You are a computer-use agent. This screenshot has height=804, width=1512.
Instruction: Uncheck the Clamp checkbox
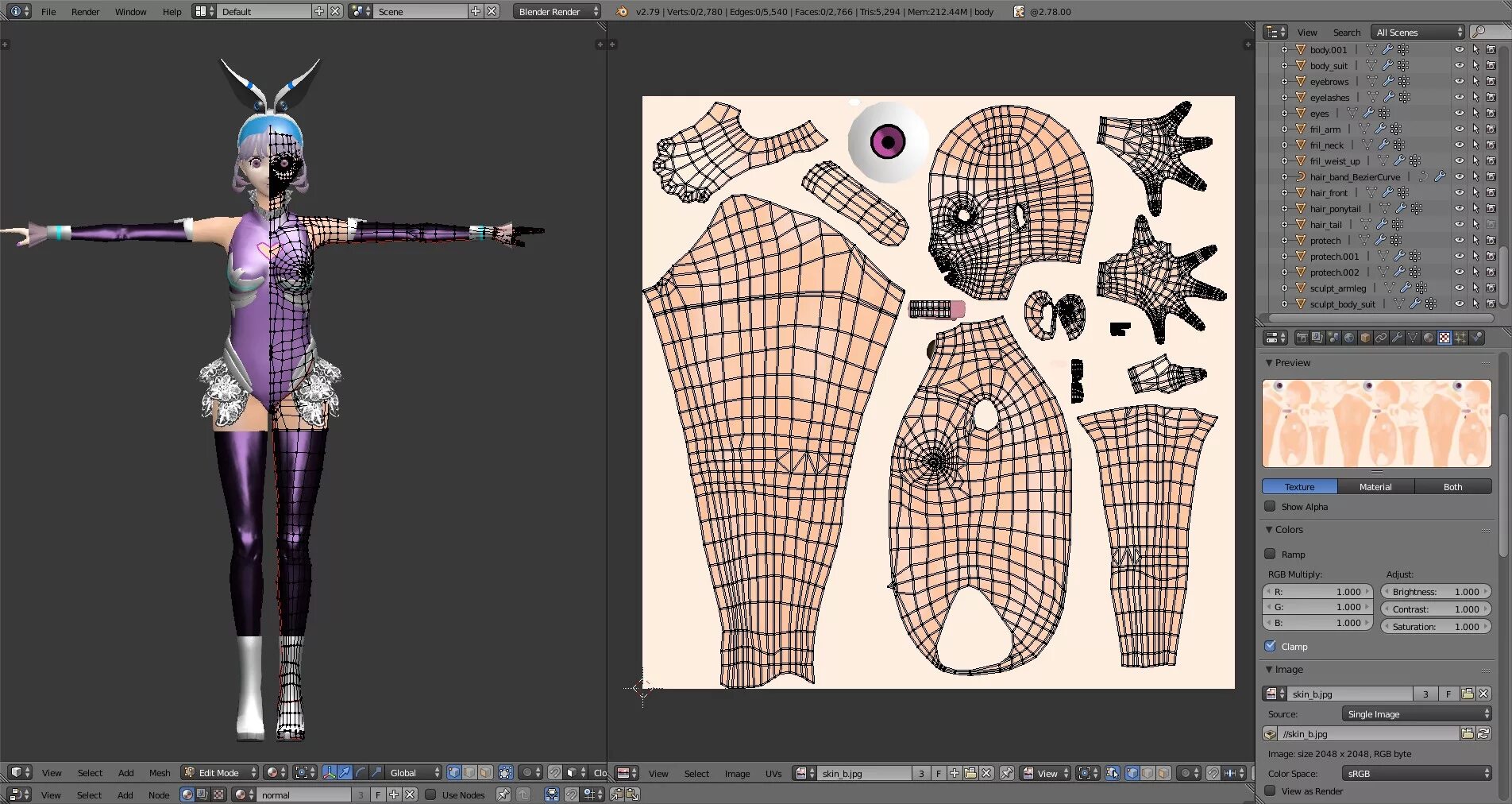pyautogui.click(x=1270, y=646)
